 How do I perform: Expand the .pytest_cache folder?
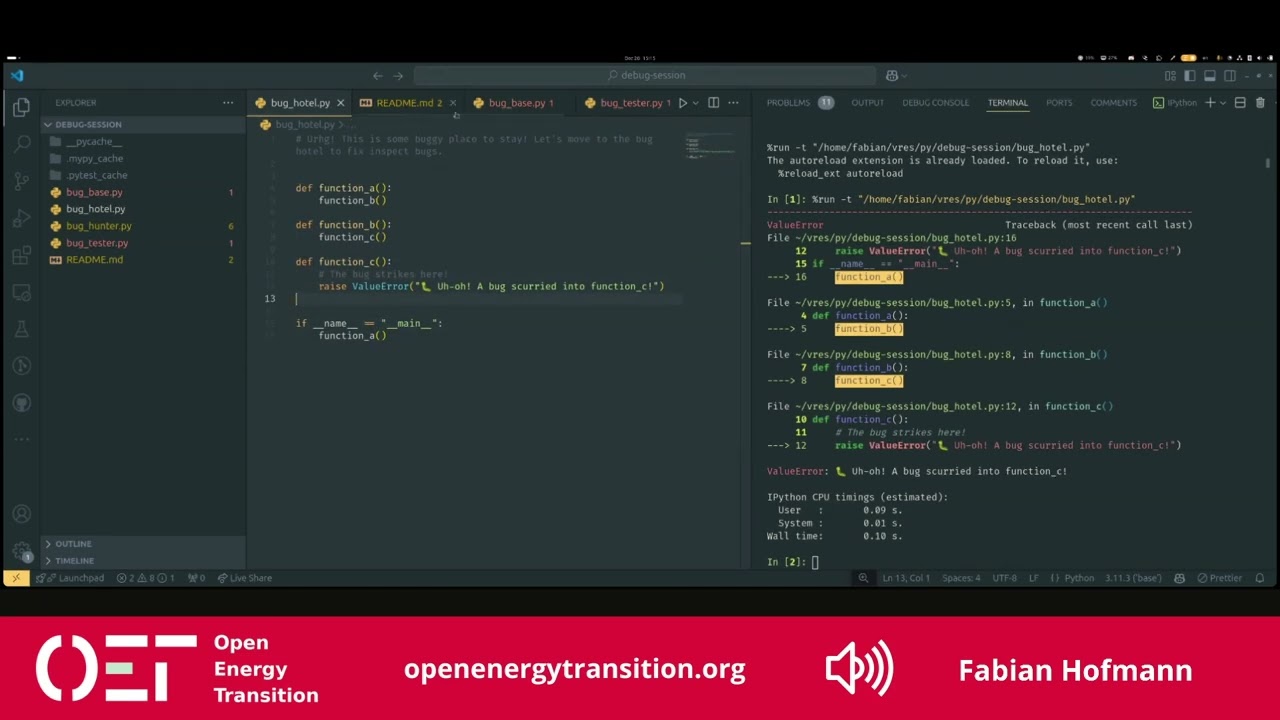[x=143, y=175]
